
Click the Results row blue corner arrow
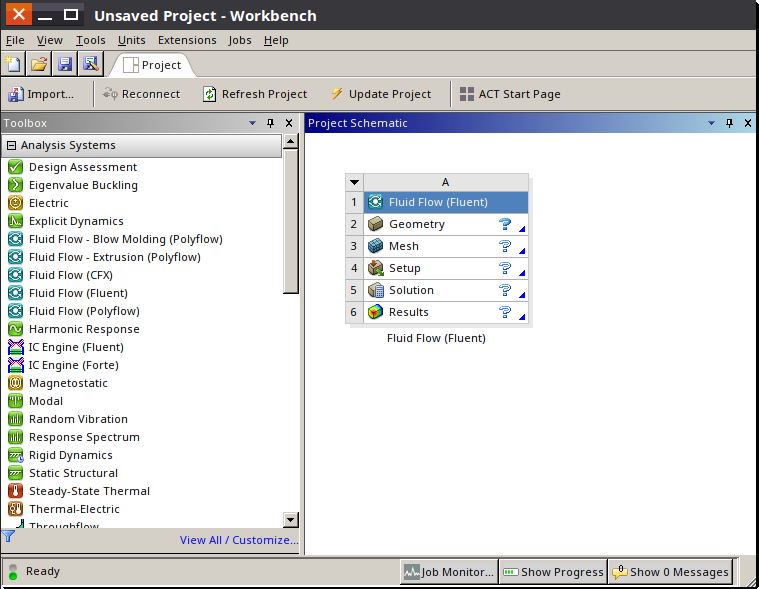tap(522, 317)
